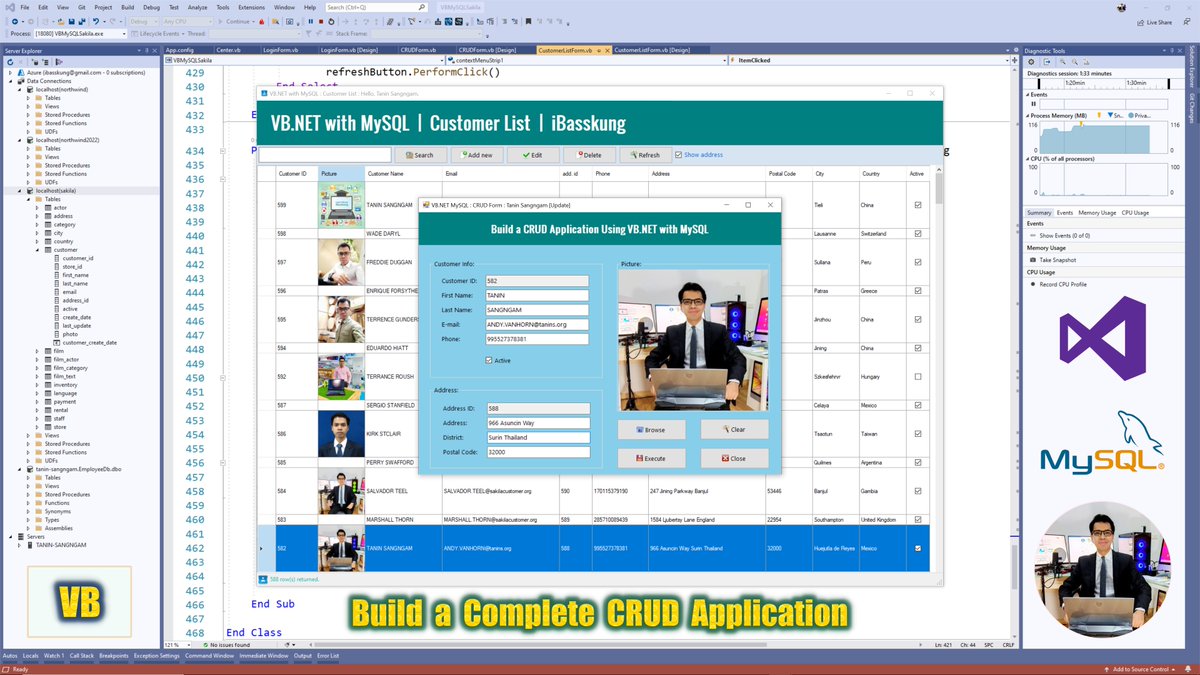
Task: Click zoom in icon in Diagnostic Tools
Action: coord(1063,62)
